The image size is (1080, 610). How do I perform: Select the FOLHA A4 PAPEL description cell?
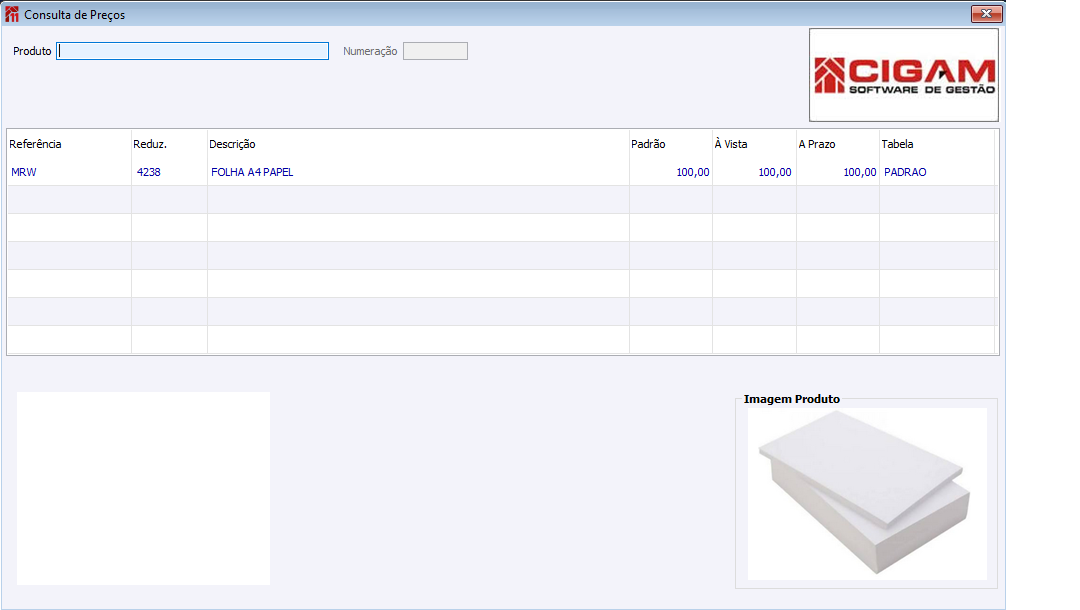click(418, 172)
